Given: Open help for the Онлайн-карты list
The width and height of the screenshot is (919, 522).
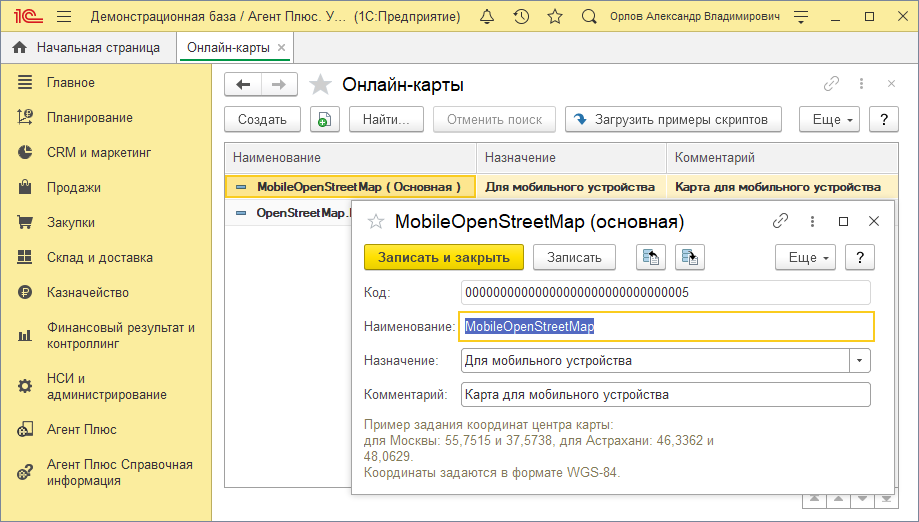Looking at the screenshot, I should pos(883,120).
